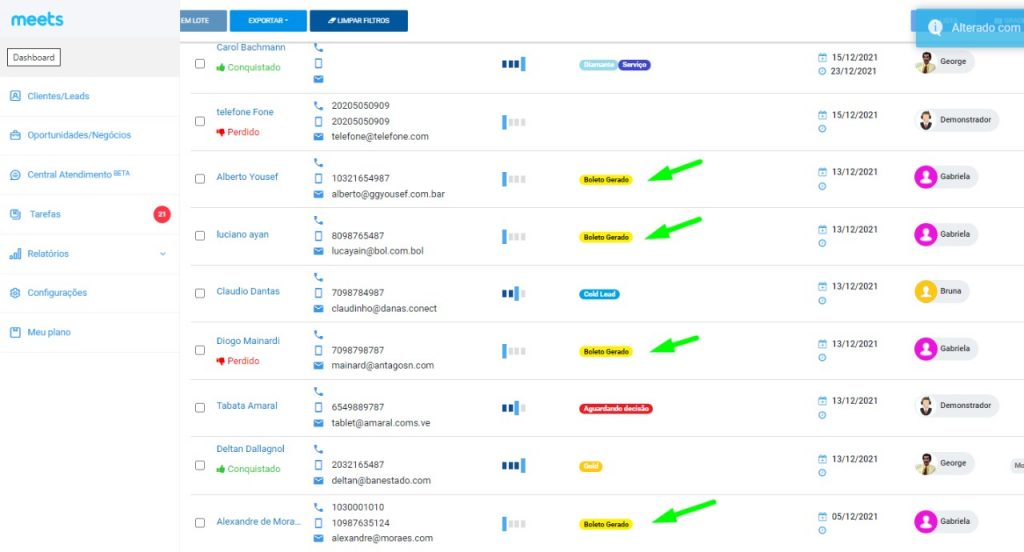Open Central Atendimento BETA
Image resolution: width=1024 pixels, height=552 pixels.
[78, 174]
